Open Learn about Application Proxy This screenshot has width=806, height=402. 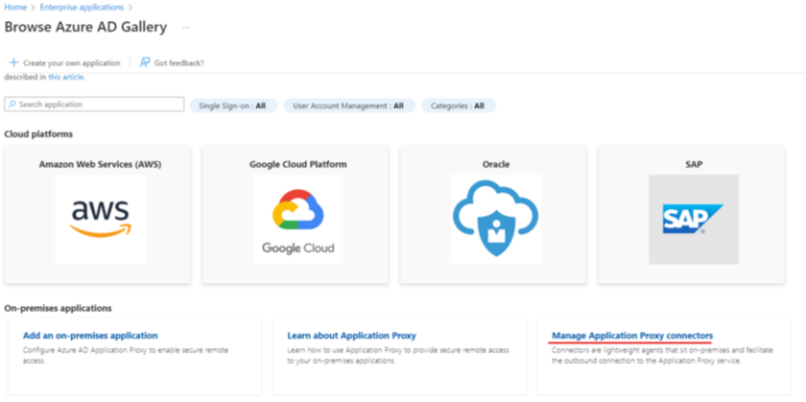coord(352,336)
